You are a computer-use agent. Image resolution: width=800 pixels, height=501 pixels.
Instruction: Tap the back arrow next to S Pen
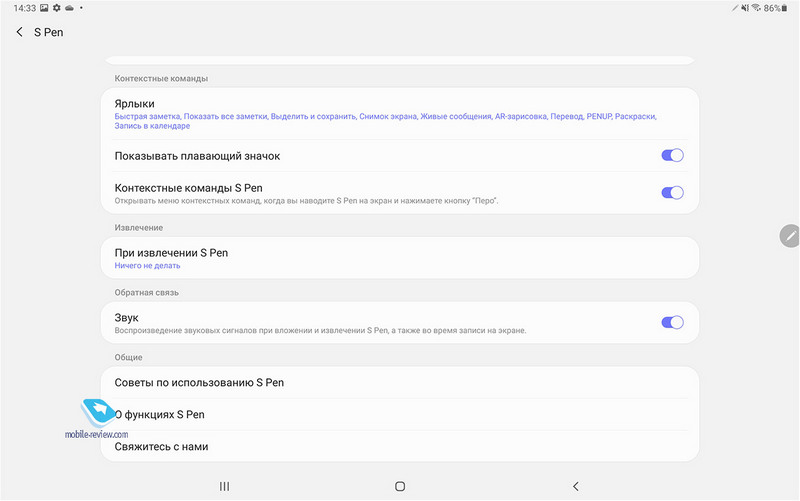(20, 33)
